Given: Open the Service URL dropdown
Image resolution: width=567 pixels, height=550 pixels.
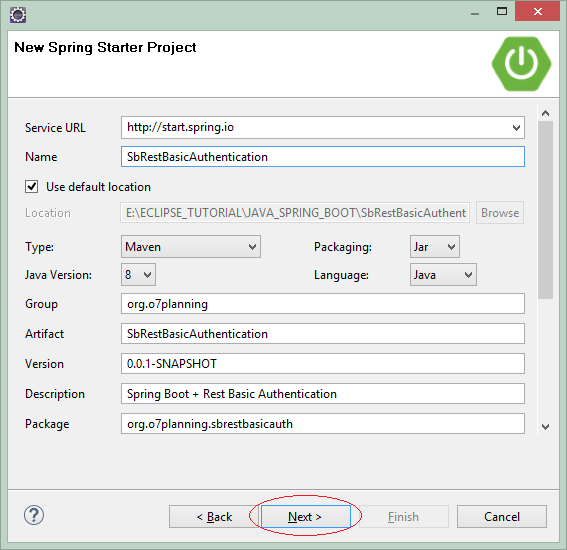Looking at the screenshot, I should click(x=516, y=127).
